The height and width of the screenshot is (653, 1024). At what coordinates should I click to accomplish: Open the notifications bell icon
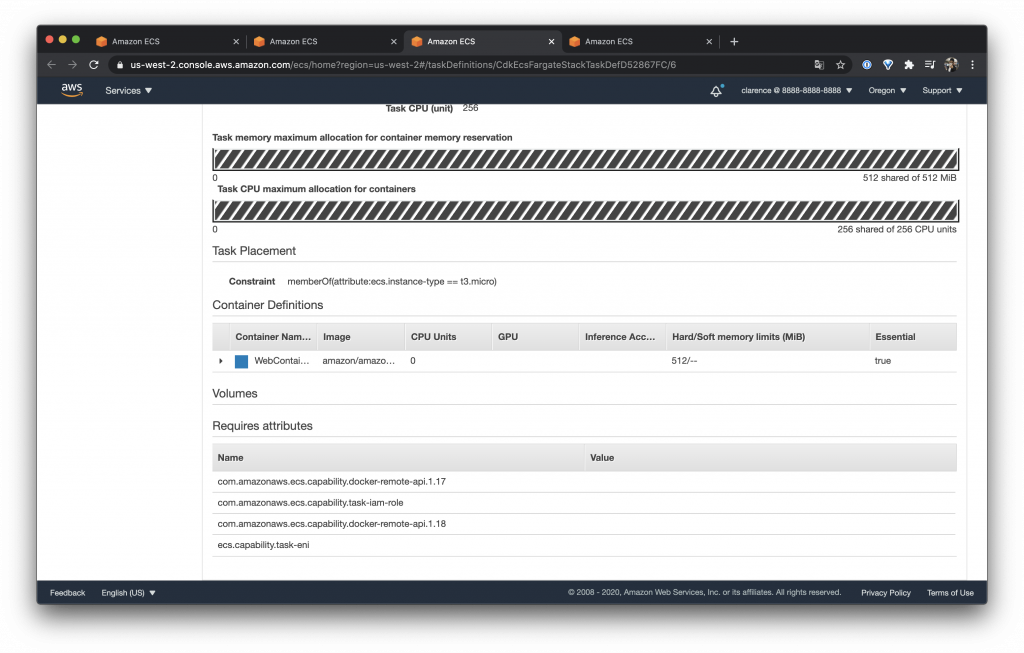716,91
